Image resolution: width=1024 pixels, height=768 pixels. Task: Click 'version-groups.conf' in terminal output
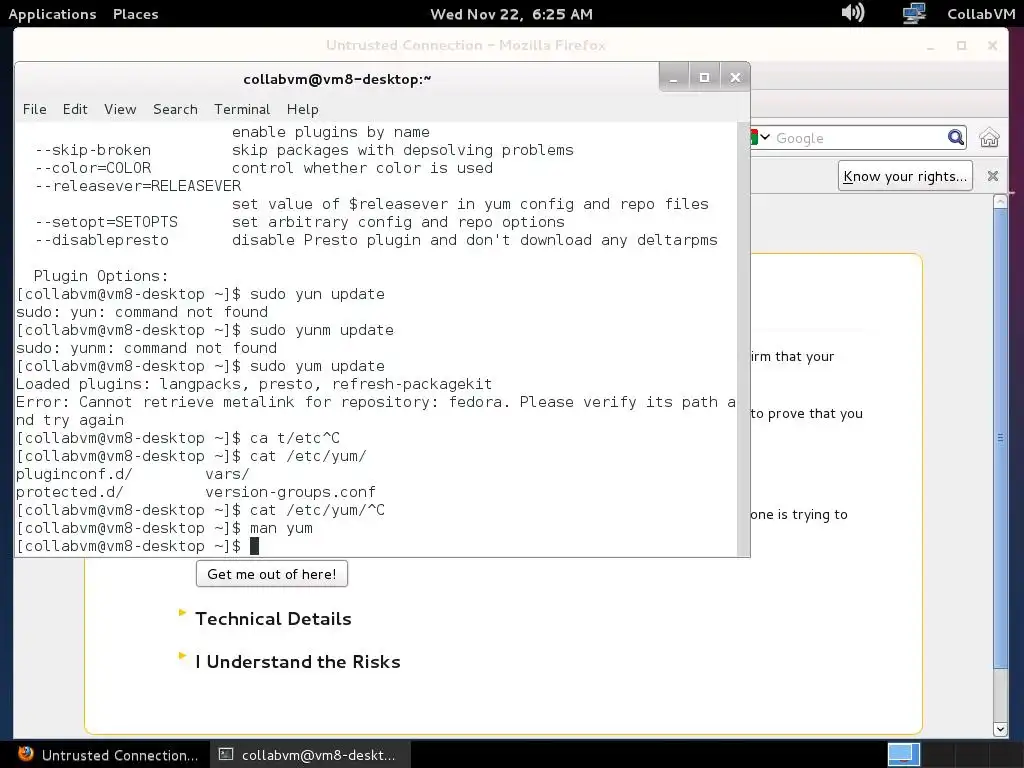point(291,492)
